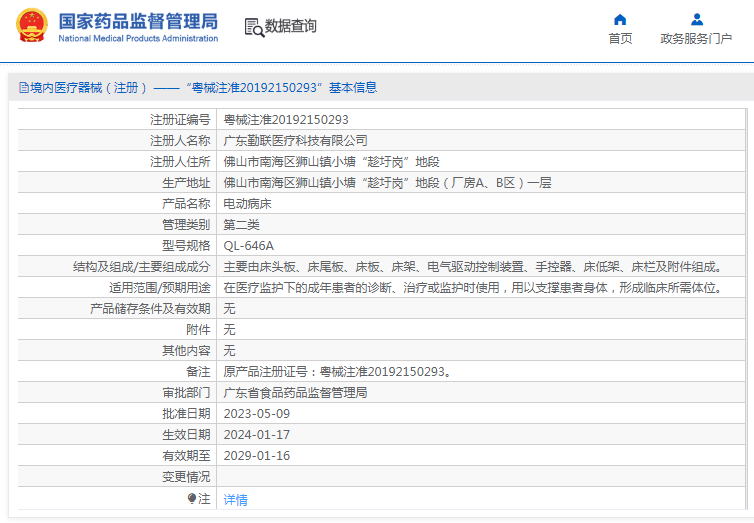Select approval date 2023-05-09

(x=257, y=414)
